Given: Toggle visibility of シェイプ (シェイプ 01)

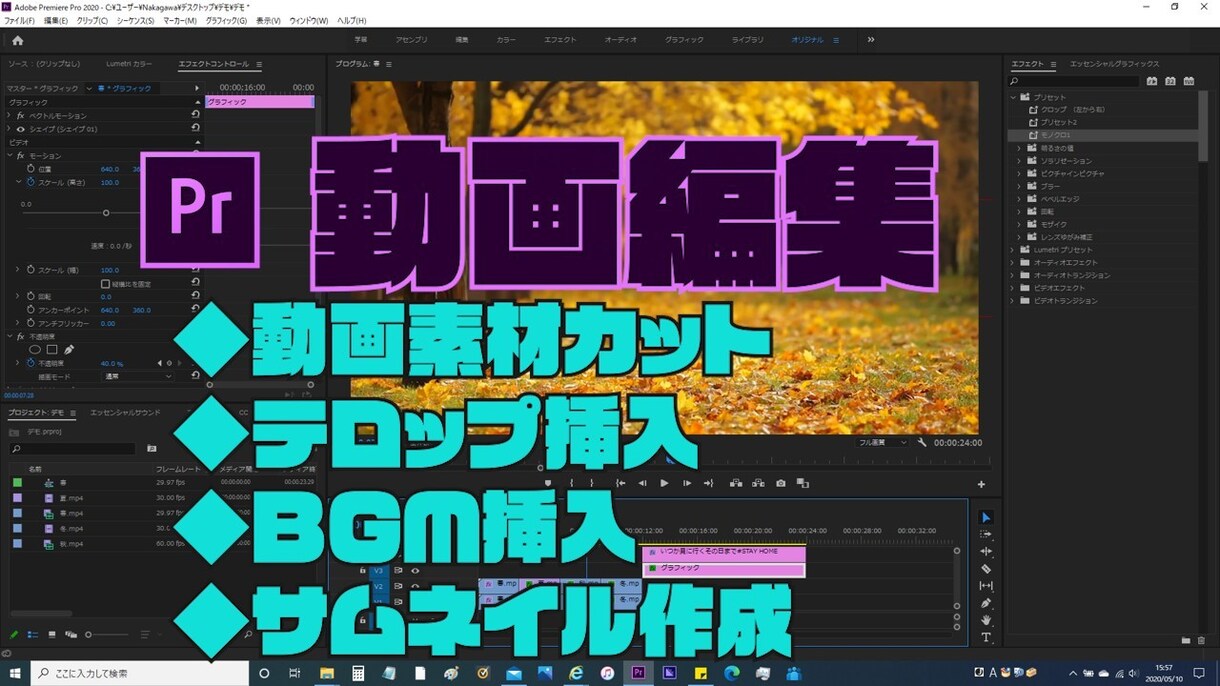Looking at the screenshot, I should 20,129.
